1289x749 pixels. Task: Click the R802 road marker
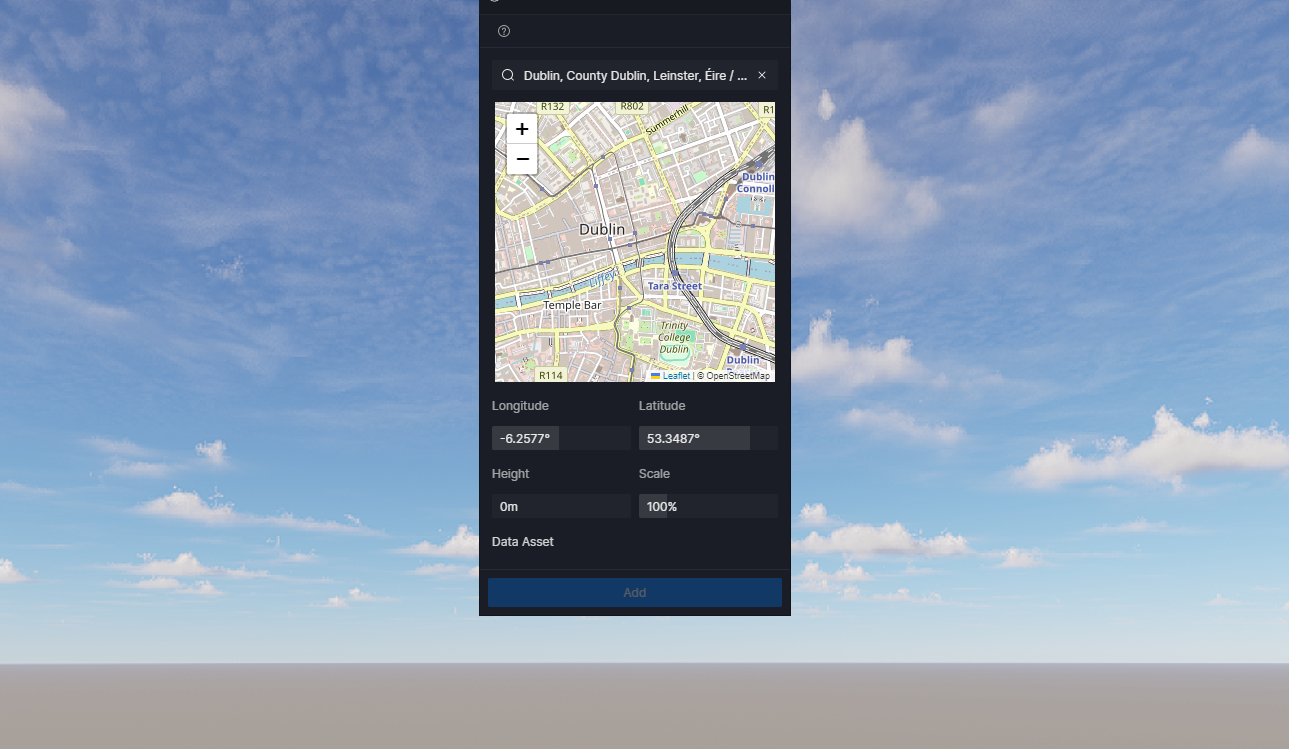pyautogui.click(x=632, y=106)
